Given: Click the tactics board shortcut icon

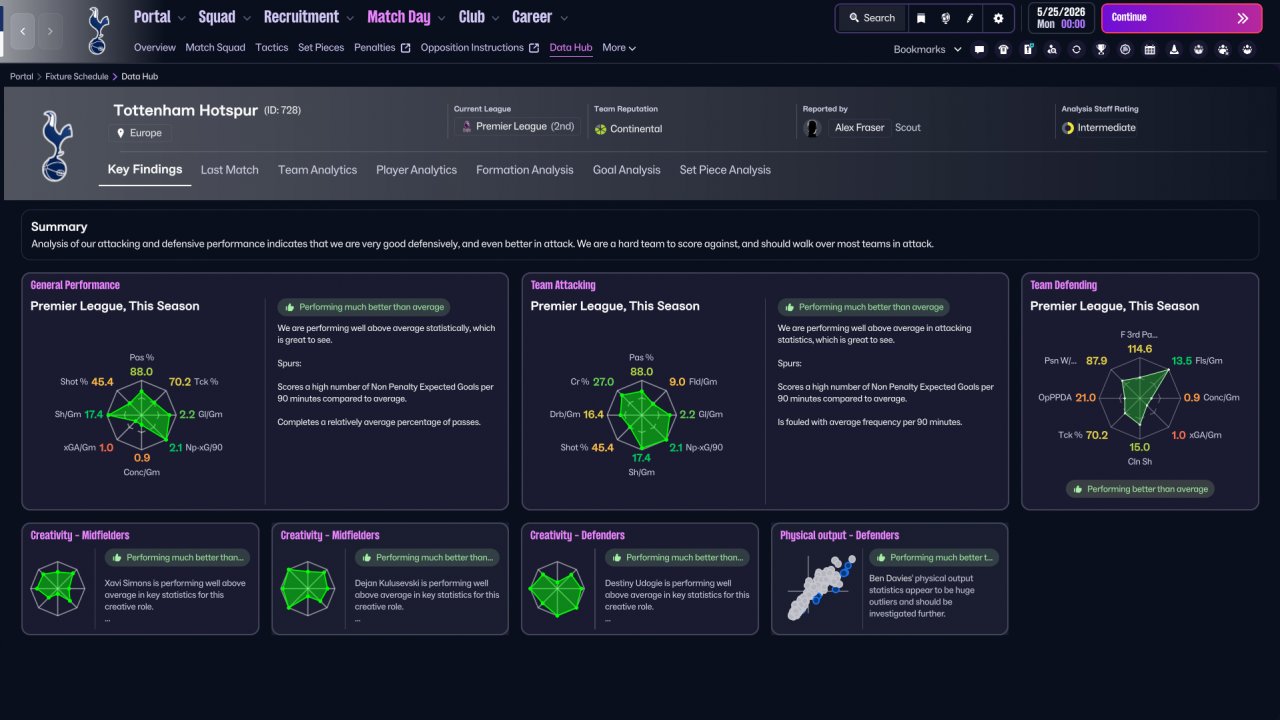Looking at the screenshot, I should 1028,49.
